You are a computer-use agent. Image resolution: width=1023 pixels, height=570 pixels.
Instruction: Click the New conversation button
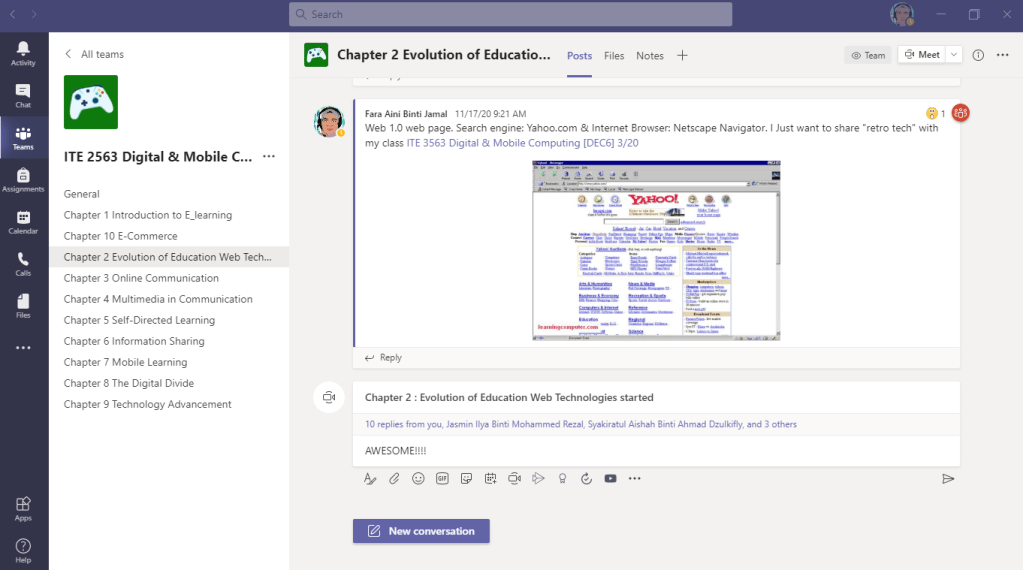[x=421, y=531]
